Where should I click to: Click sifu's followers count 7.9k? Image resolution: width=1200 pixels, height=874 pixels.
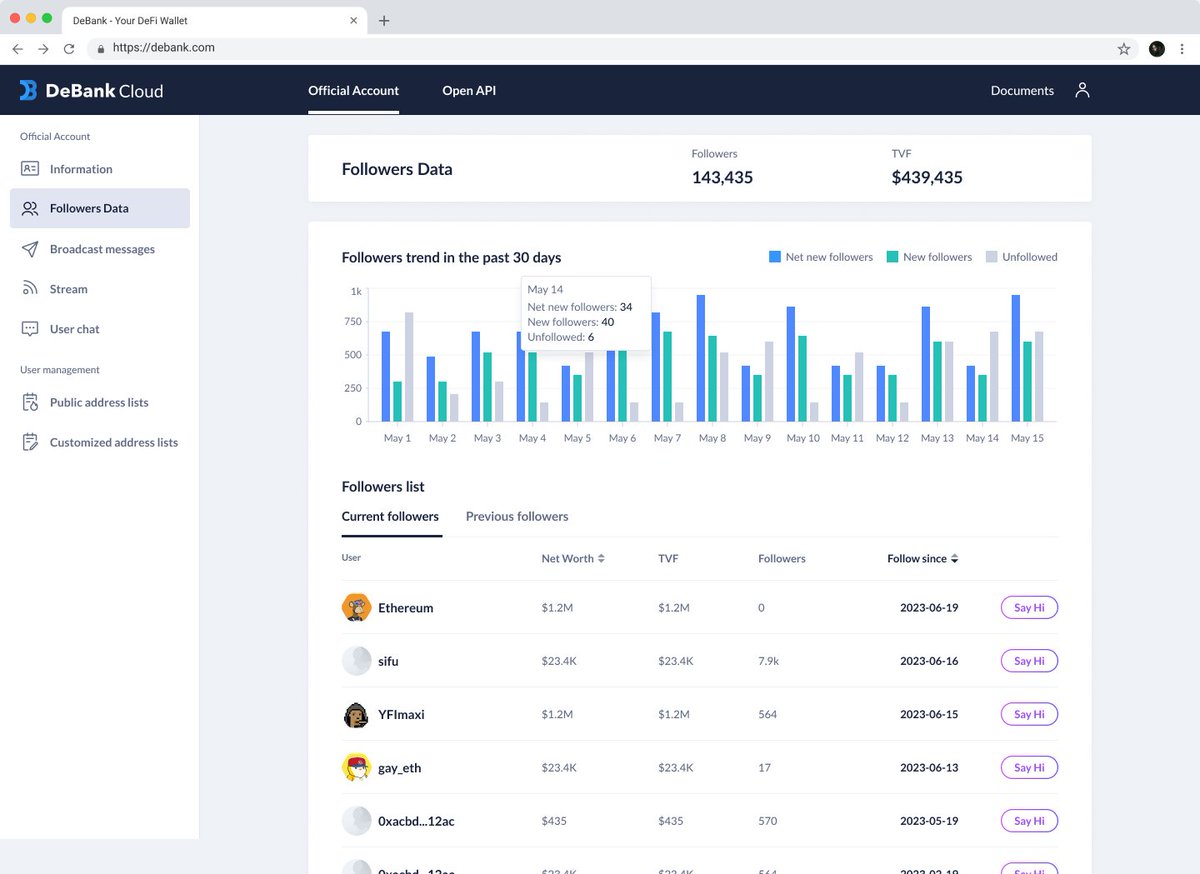[768, 661]
